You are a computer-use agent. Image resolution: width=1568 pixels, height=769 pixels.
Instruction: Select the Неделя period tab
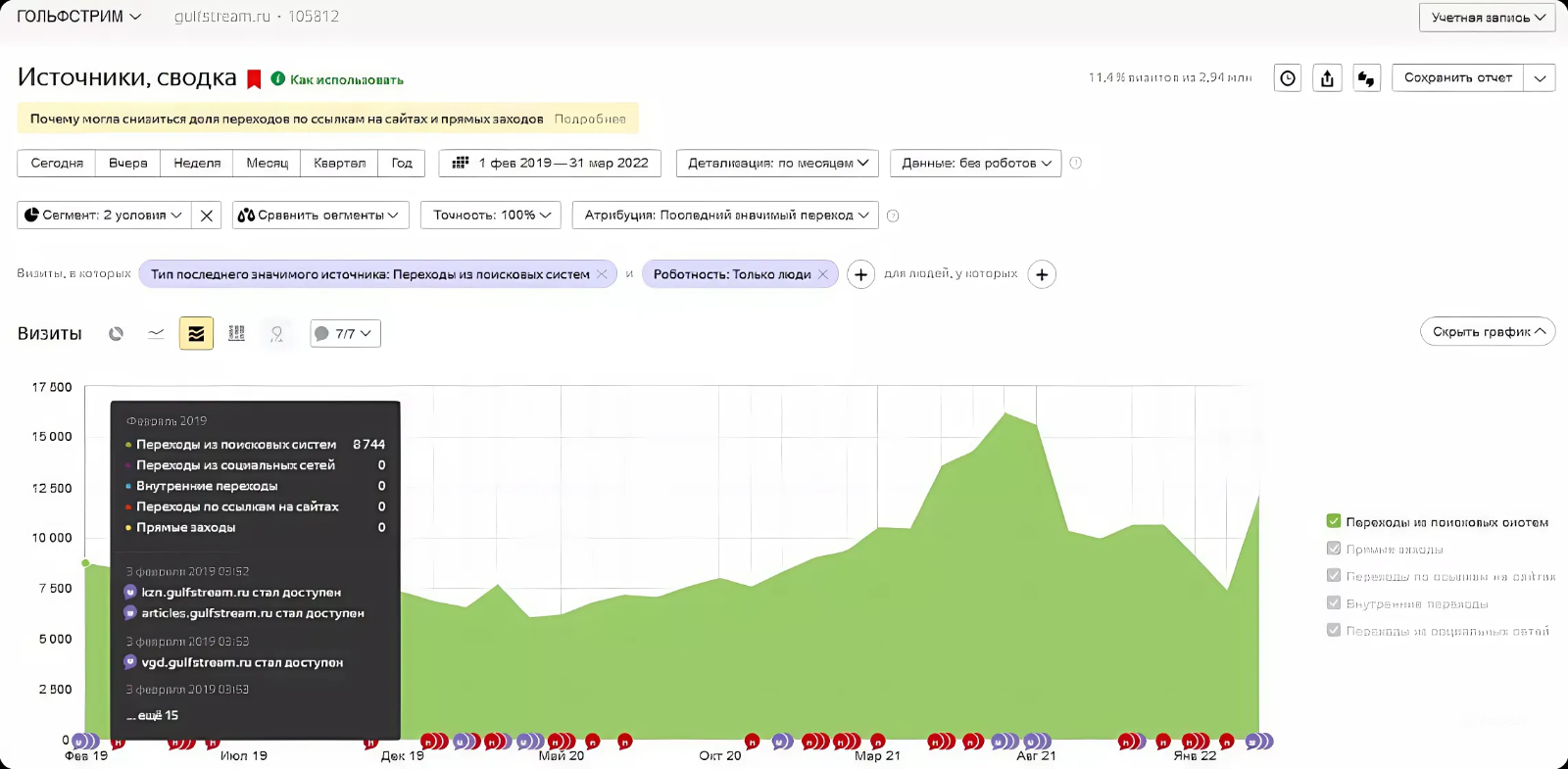pyautogui.click(x=197, y=163)
